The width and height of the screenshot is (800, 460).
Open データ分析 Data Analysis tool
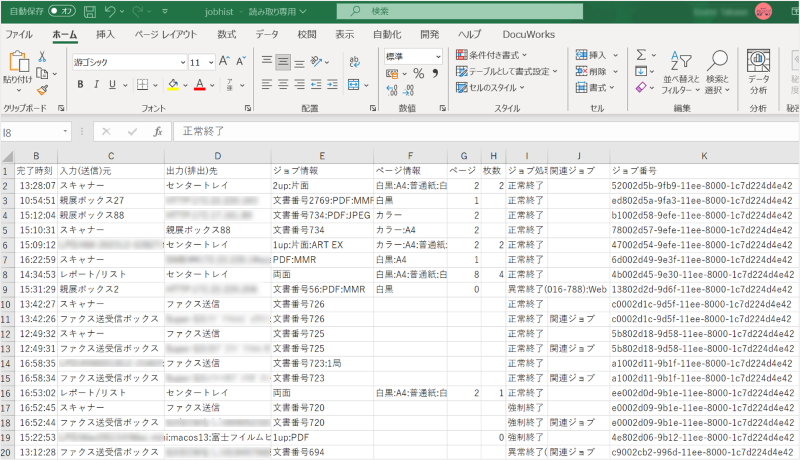click(x=758, y=70)
